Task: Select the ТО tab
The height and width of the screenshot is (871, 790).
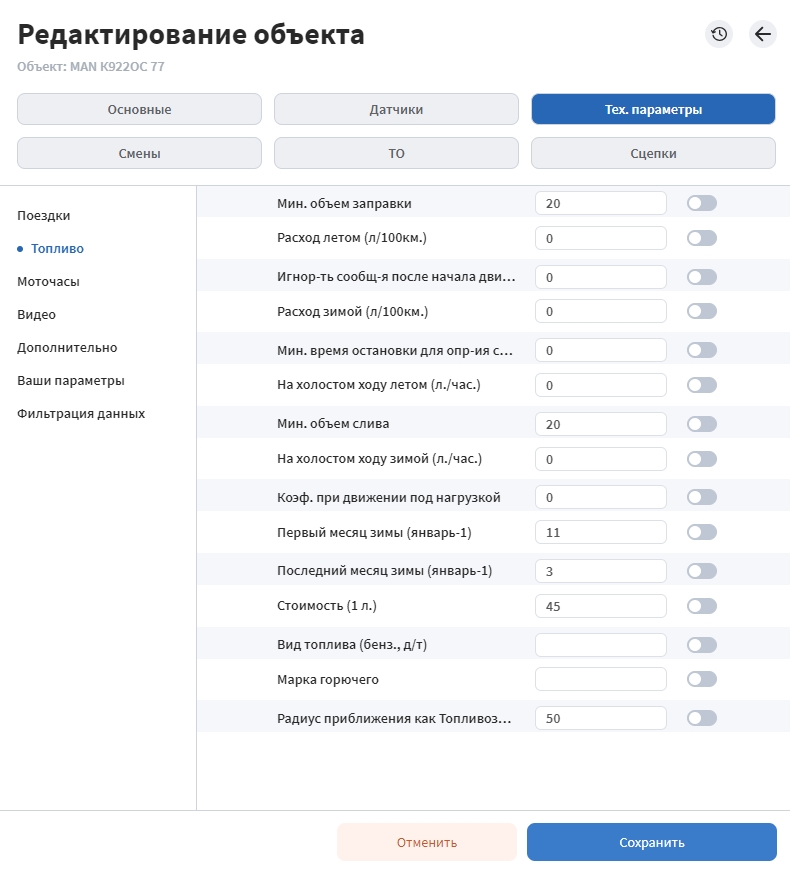Action: [x=396, y=153]
